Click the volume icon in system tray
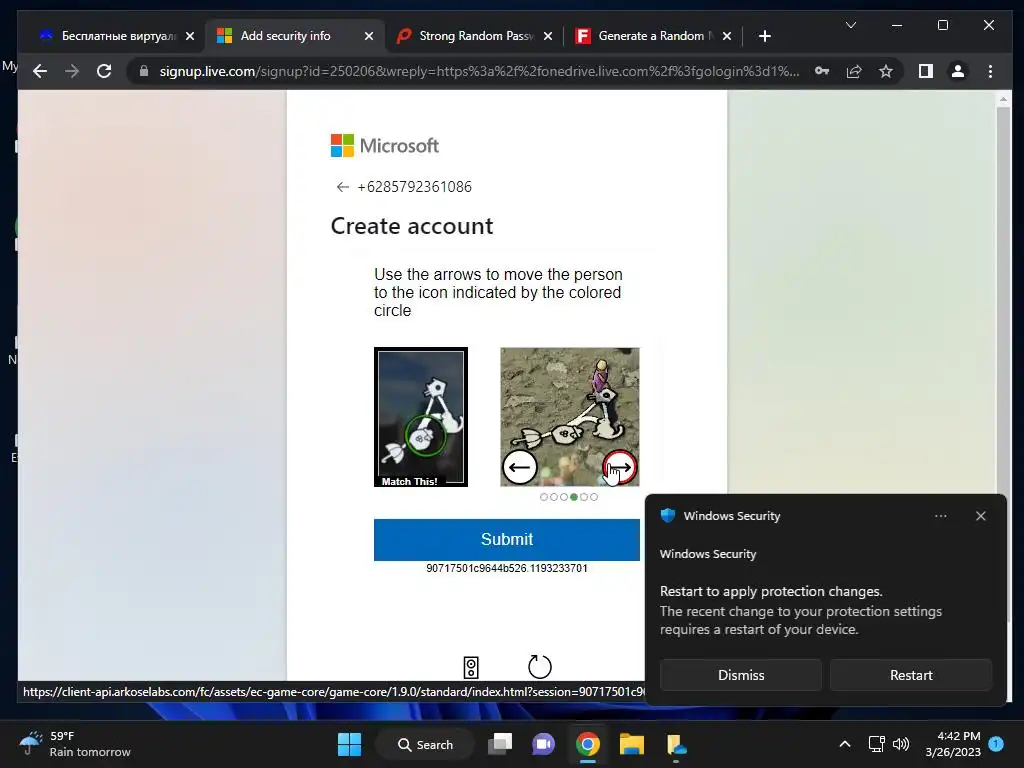1024x768 pixels. pyautogui.click(x=901, y=744)
